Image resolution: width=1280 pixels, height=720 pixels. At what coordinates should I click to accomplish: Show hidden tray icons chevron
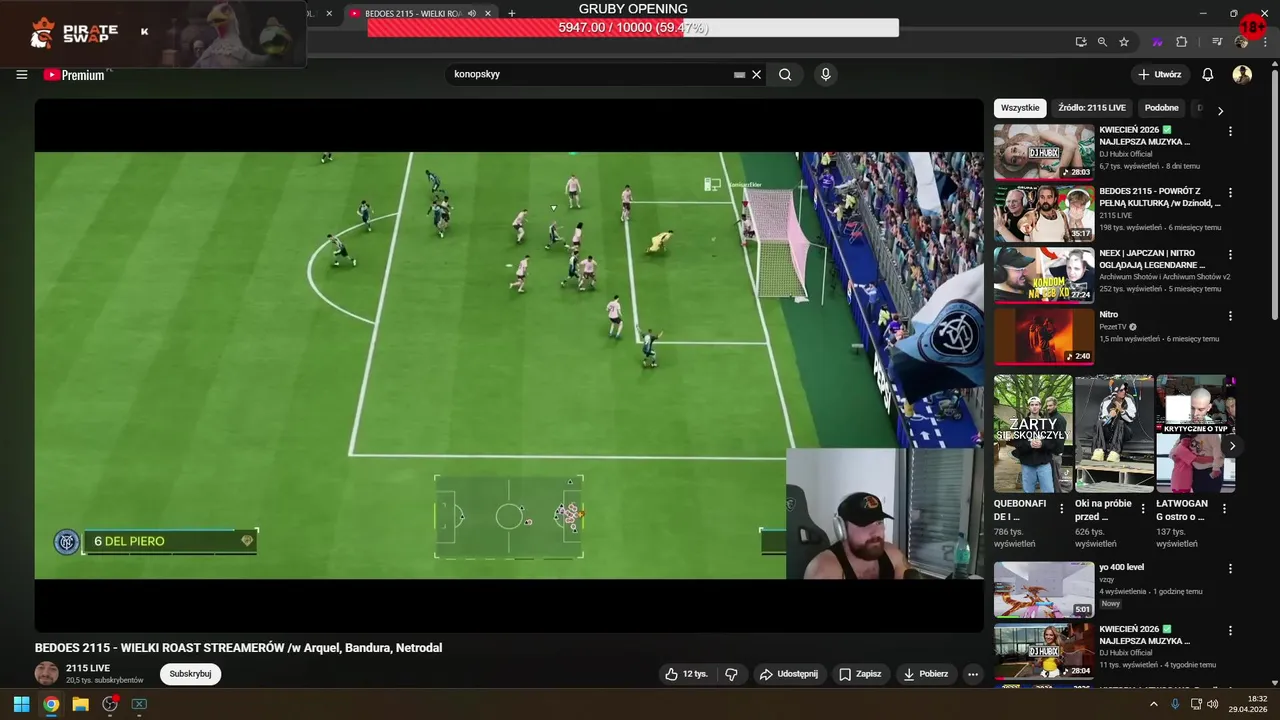pos(1153,704)
